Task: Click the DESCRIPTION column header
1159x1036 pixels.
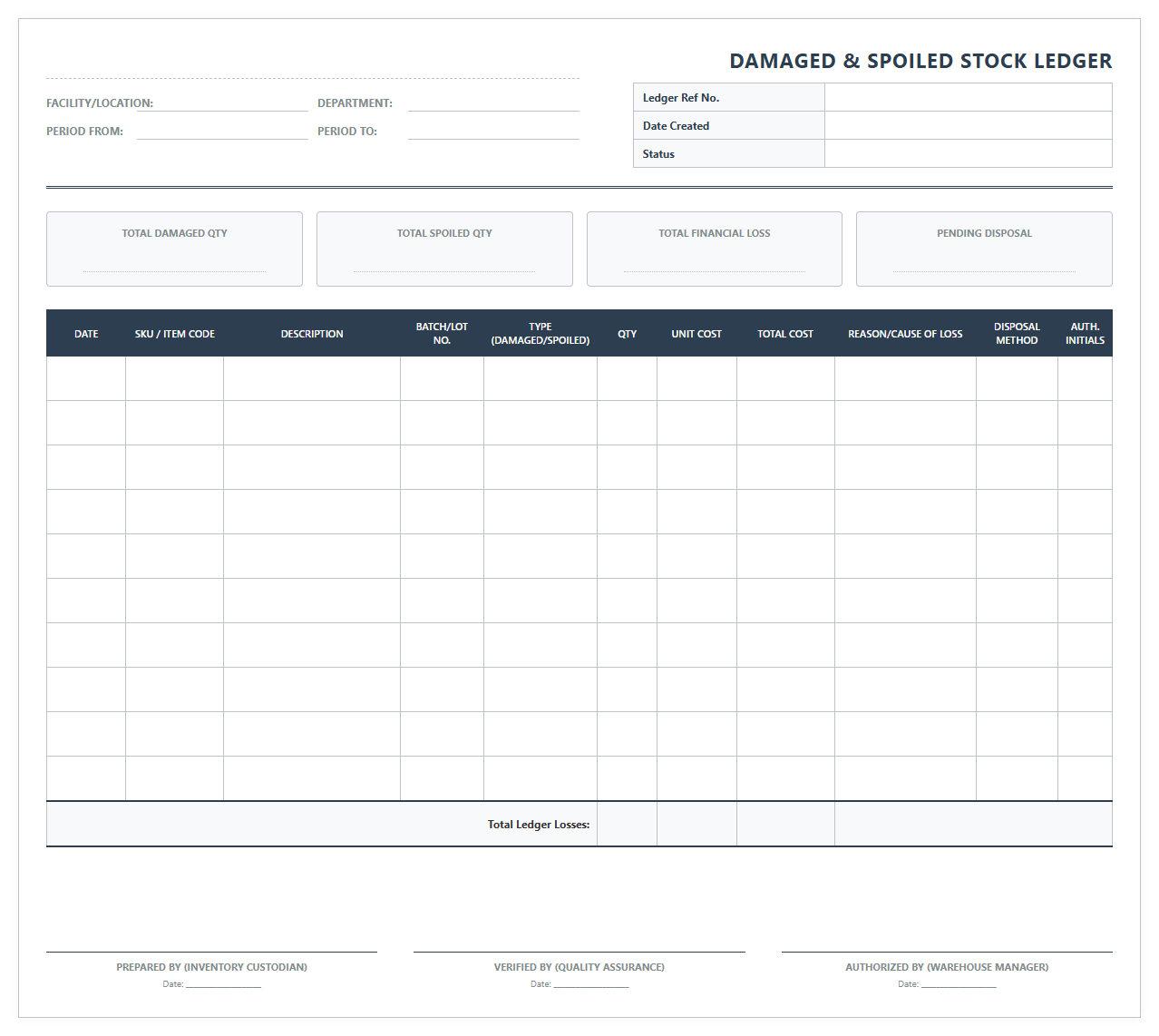Action: (312, 334)
